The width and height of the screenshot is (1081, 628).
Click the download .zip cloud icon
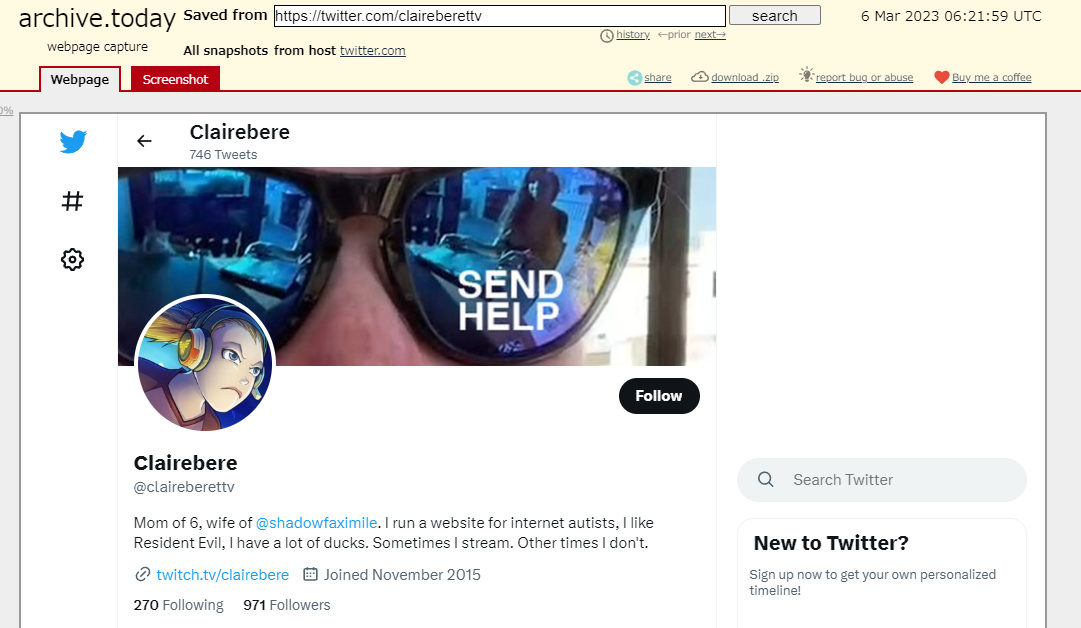click(700, 77)
